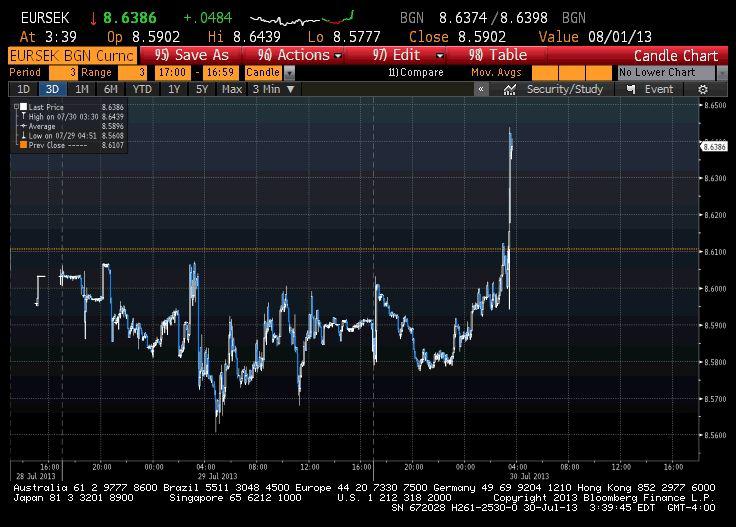Image resolution: width=736 pixels, height=527 pixels.
Task: Click the third Mov. Avgs input box
Action: [x=599, y=73]
